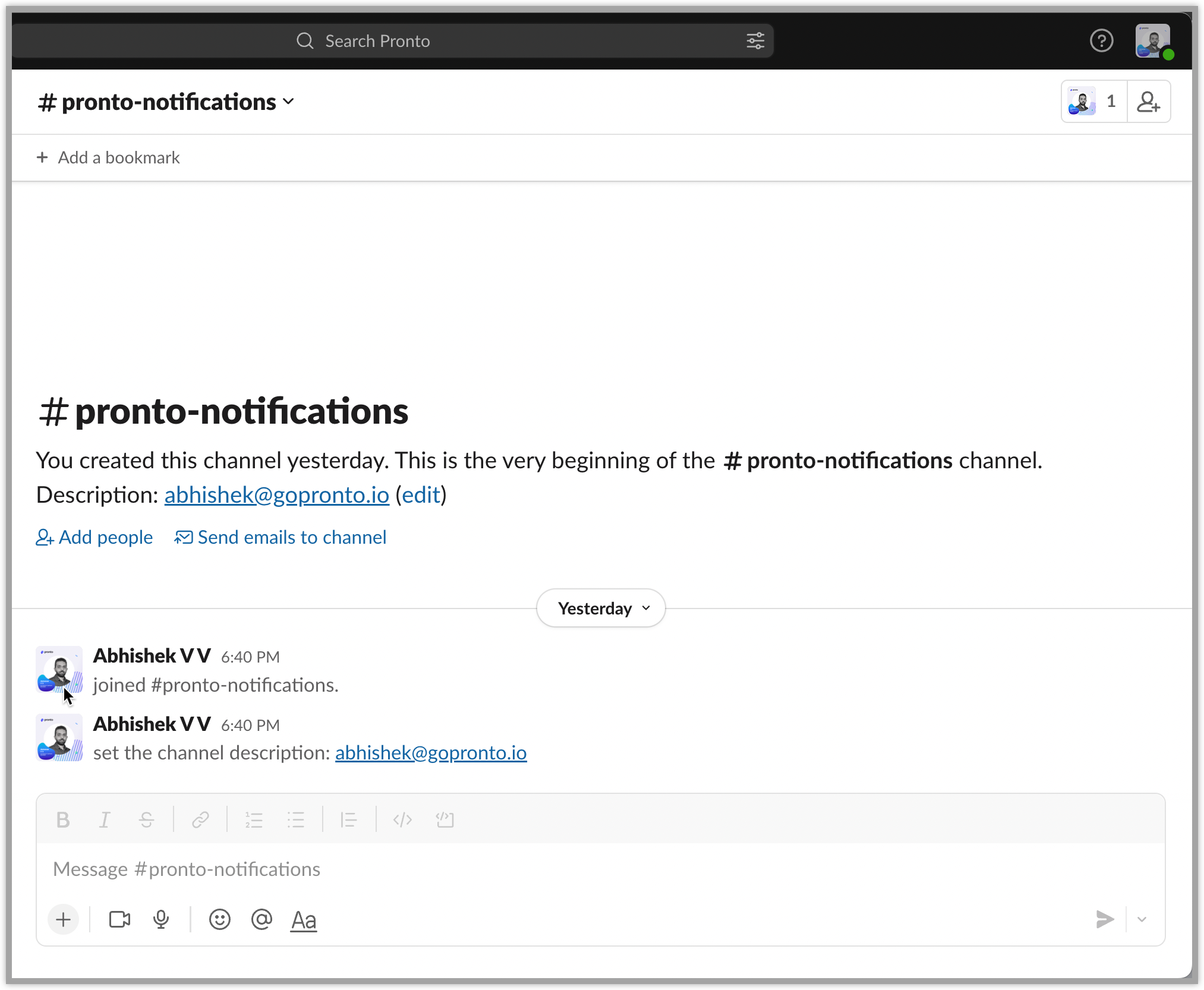The width and height of the screenshot is (1204, 990).
Task: Click Abhishek V V name on description message
Action: point(152,724)
